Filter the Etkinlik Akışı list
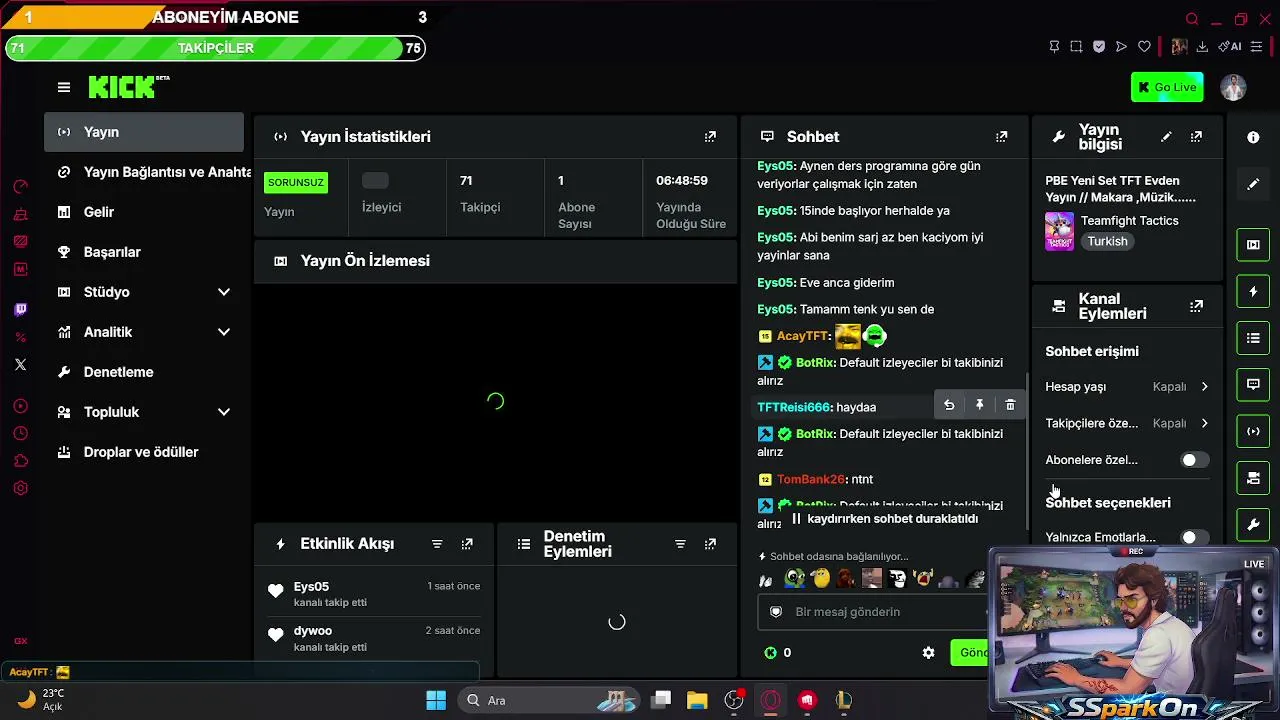Image resolution: width=1280 pixels, height=720 pixels. point(437,544)
